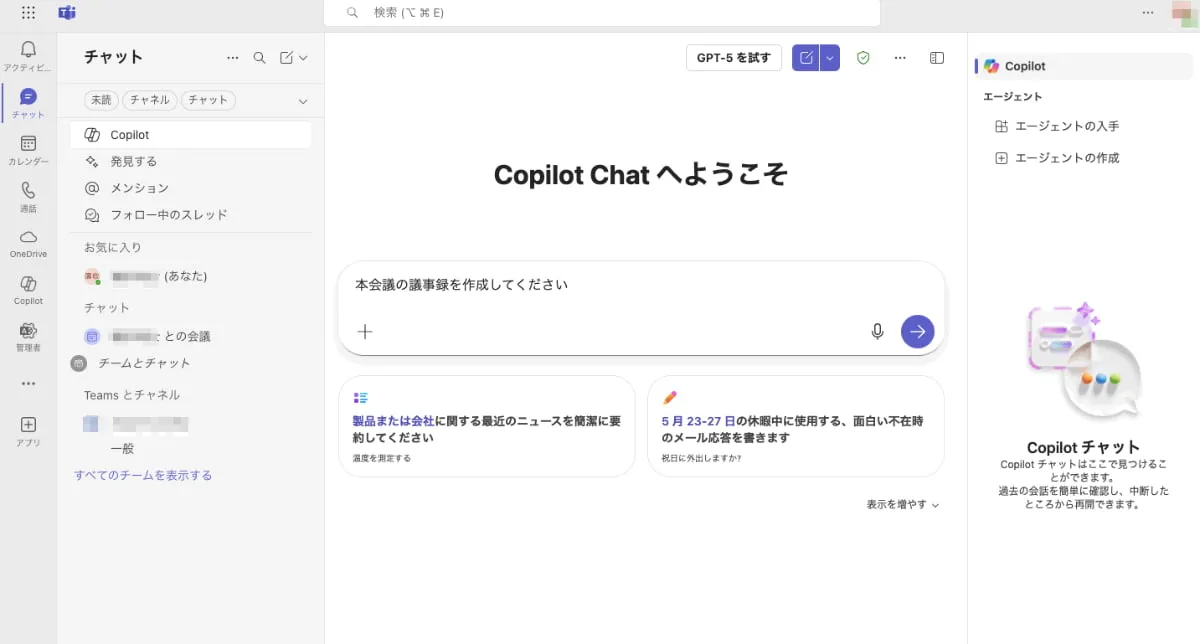Send the prompt using the arrow button
1200x644 pixels.
(x=917, y=331)
